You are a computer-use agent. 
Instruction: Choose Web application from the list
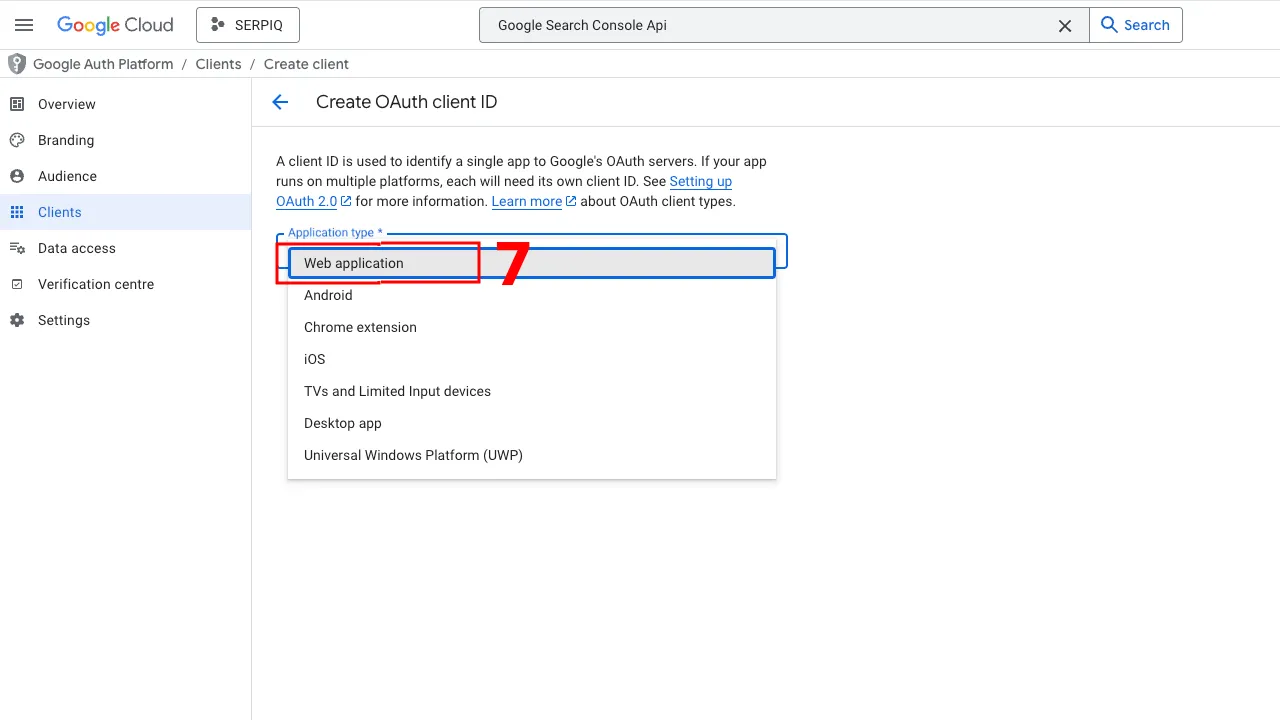pos(354,263)
